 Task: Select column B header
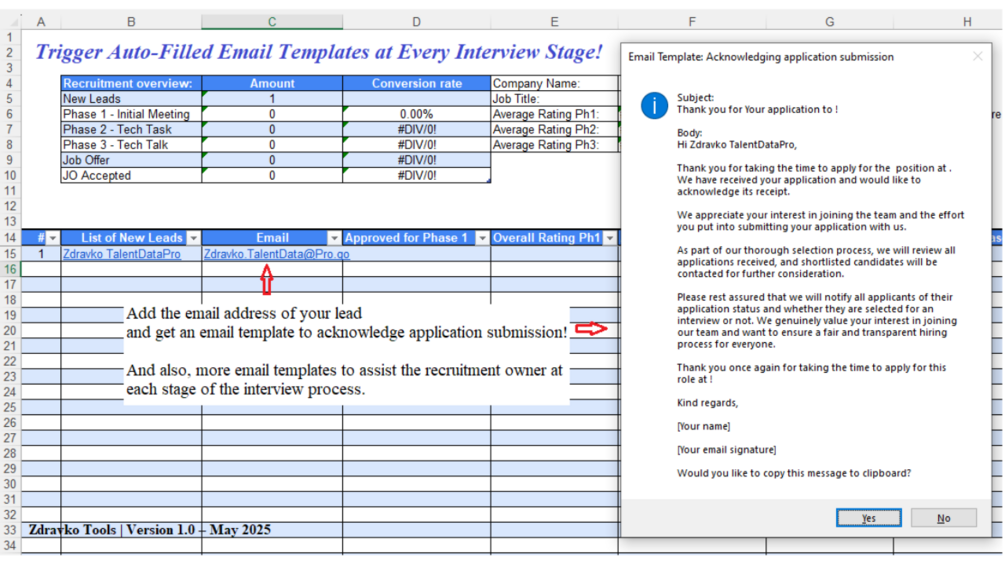[x=131, y=22]
